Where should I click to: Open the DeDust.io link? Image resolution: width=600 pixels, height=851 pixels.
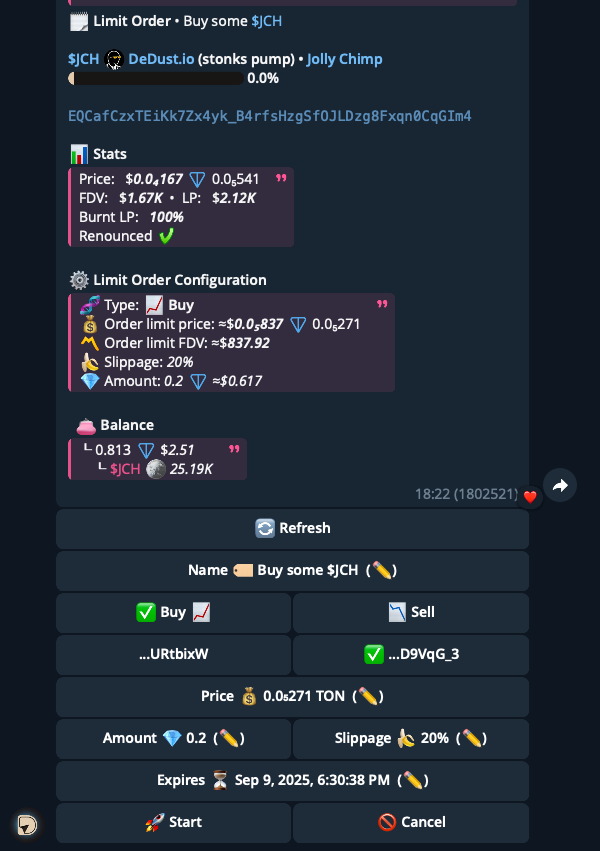[161, 59]
